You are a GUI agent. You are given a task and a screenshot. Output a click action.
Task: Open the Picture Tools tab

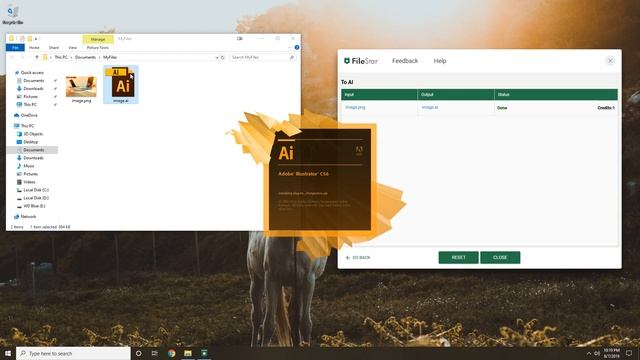point(98,48)
